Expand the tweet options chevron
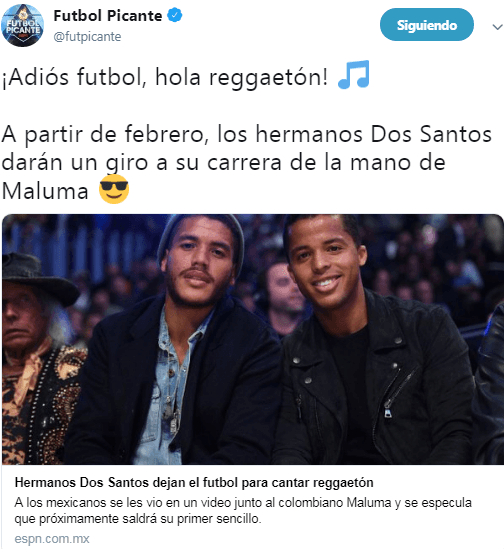Image resolution: width=504 pixels, height=549 pixels. click(x=497, y=27)
